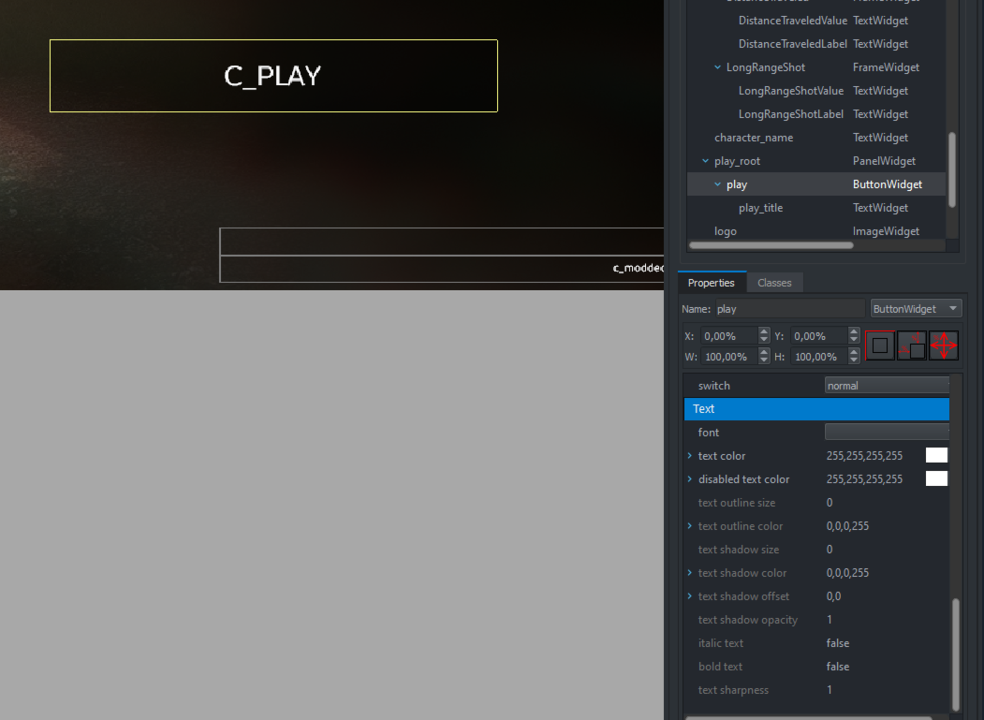Screen dimensions: 984x720
Task: Select the character_name tree row
Action: coord(816,137)
